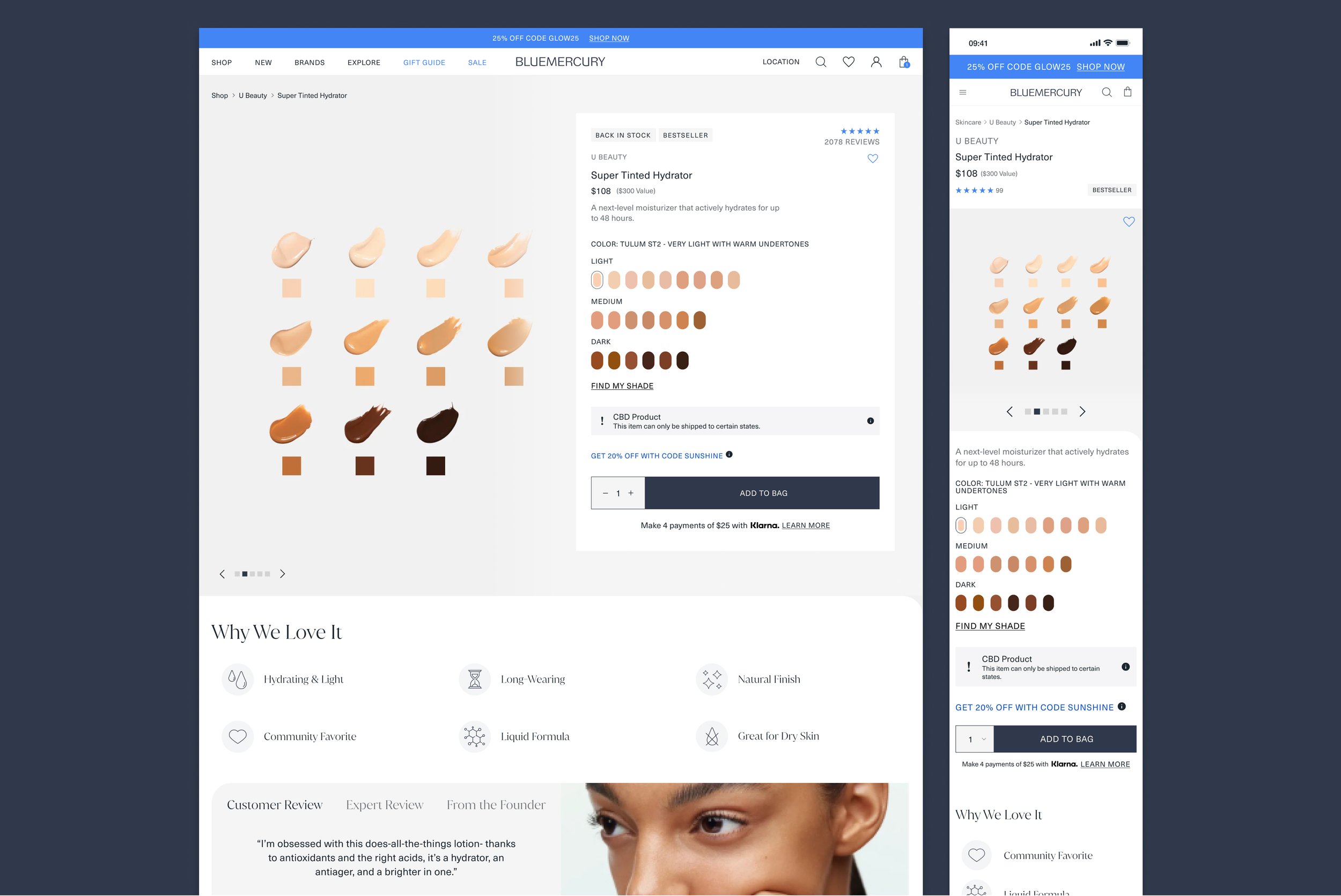Viewport: 1341px width, 896px height.
Task: Switch to the From the Founder tab
Action: point(496,804)
